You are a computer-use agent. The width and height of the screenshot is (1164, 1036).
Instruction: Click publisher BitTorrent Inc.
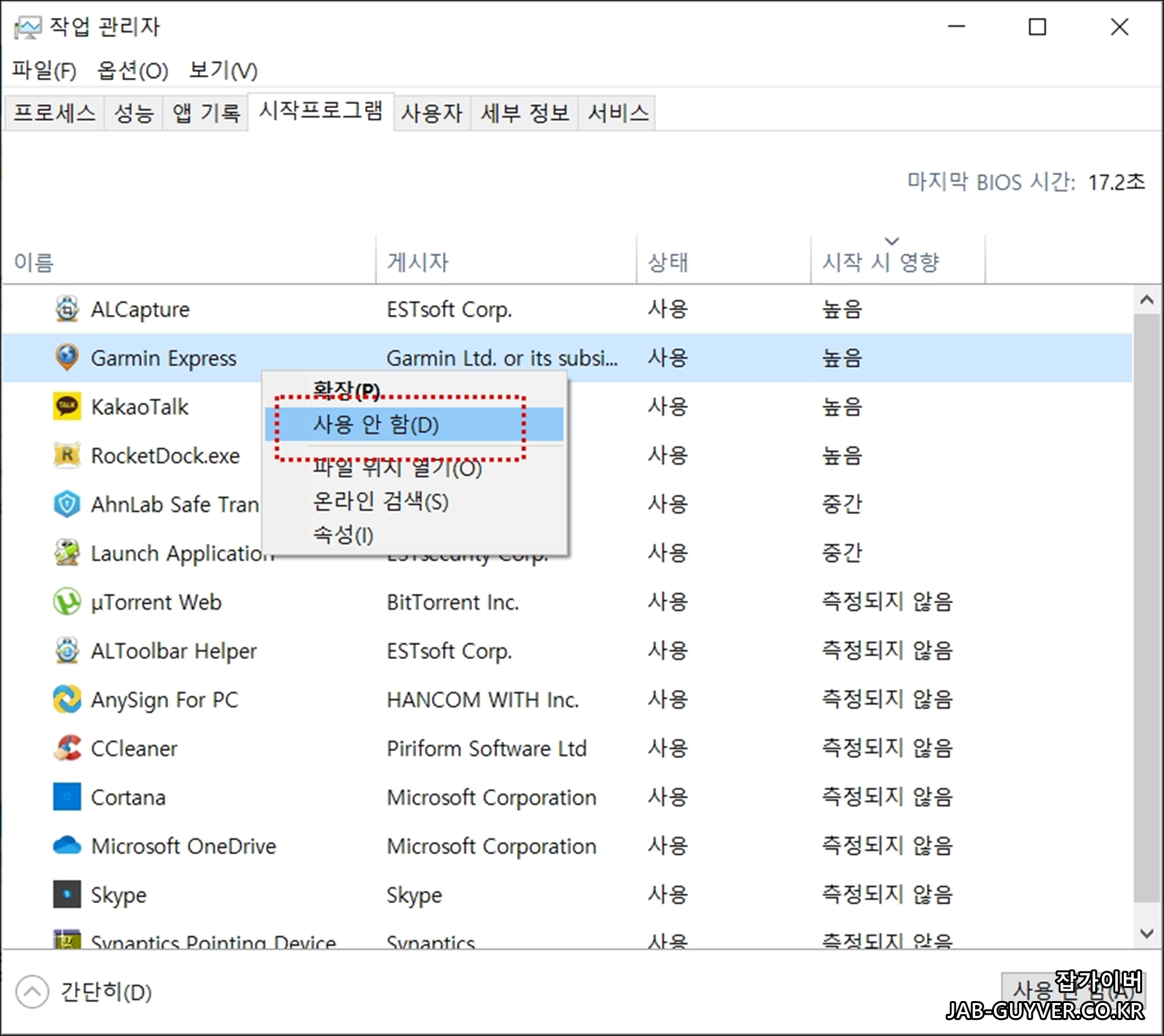point(453,602)
